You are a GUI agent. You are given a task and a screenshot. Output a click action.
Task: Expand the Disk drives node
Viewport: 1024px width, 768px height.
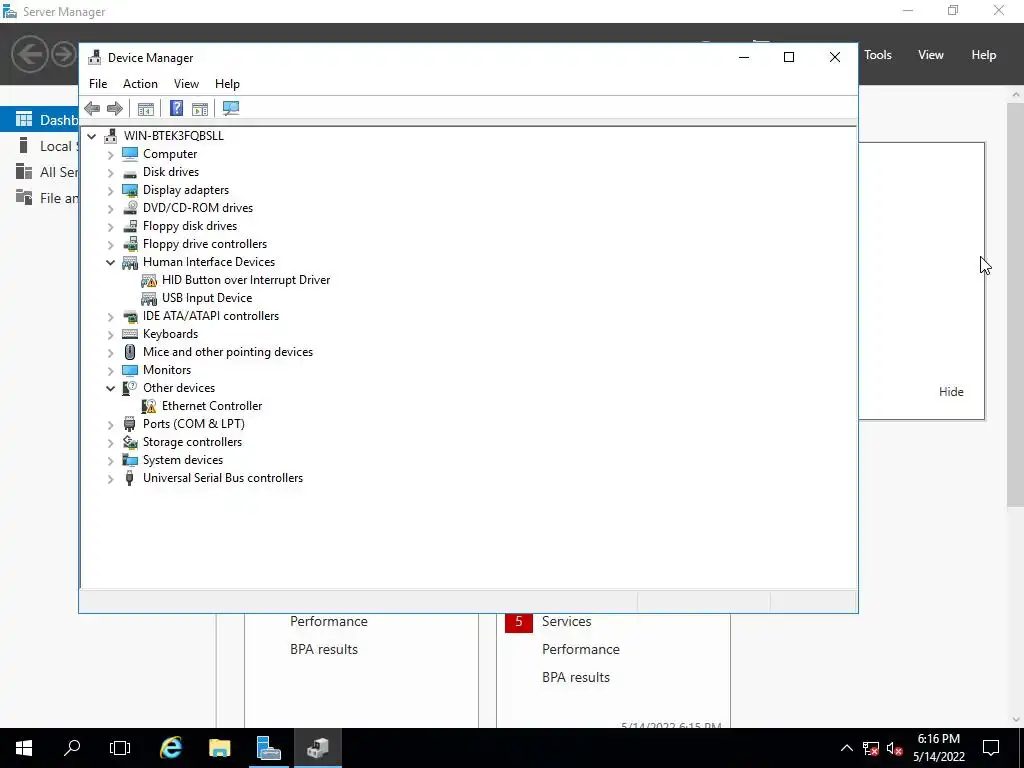click(110, 172)
